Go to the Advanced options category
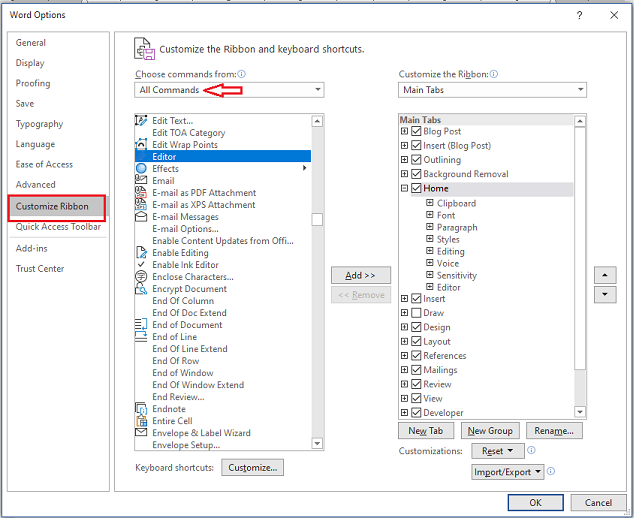Viewport: 636px width, 518px height. point(36,185)
